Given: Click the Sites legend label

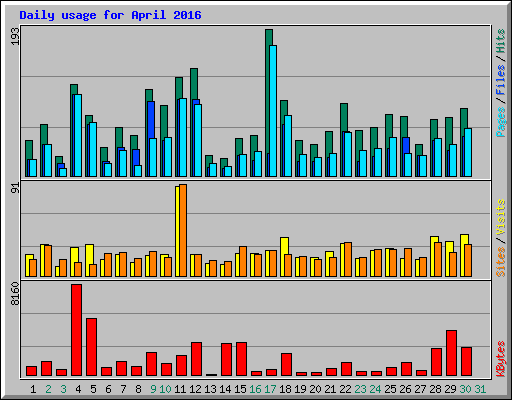Looking at the screenshot, I should (501, 262).
